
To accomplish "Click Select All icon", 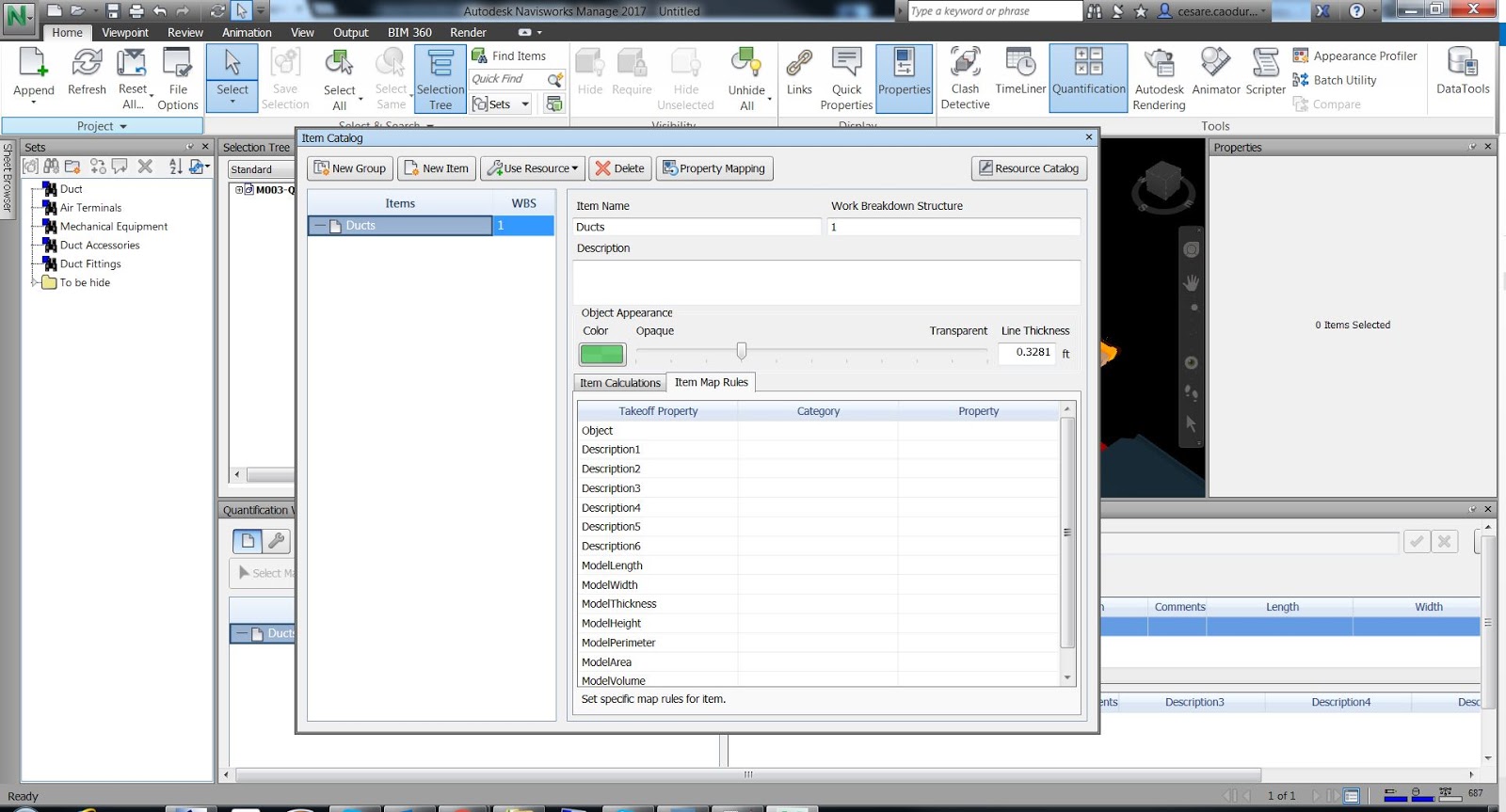I will click(340, 64).
